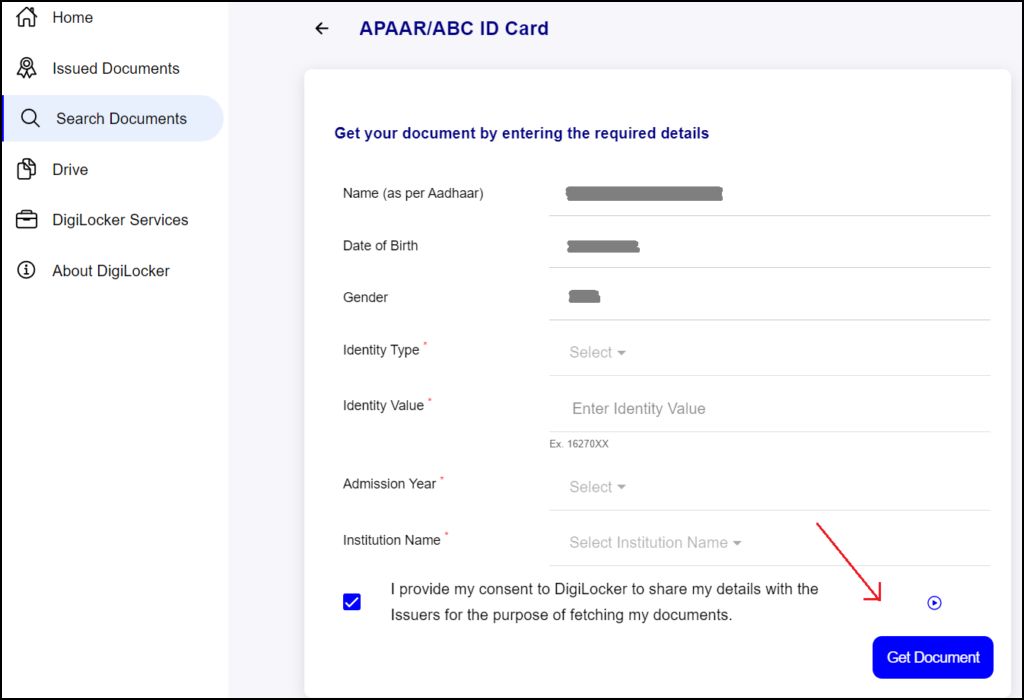Click the consent statement text
The width and height of the screenshot is (1024, 700).
[604, 602]
